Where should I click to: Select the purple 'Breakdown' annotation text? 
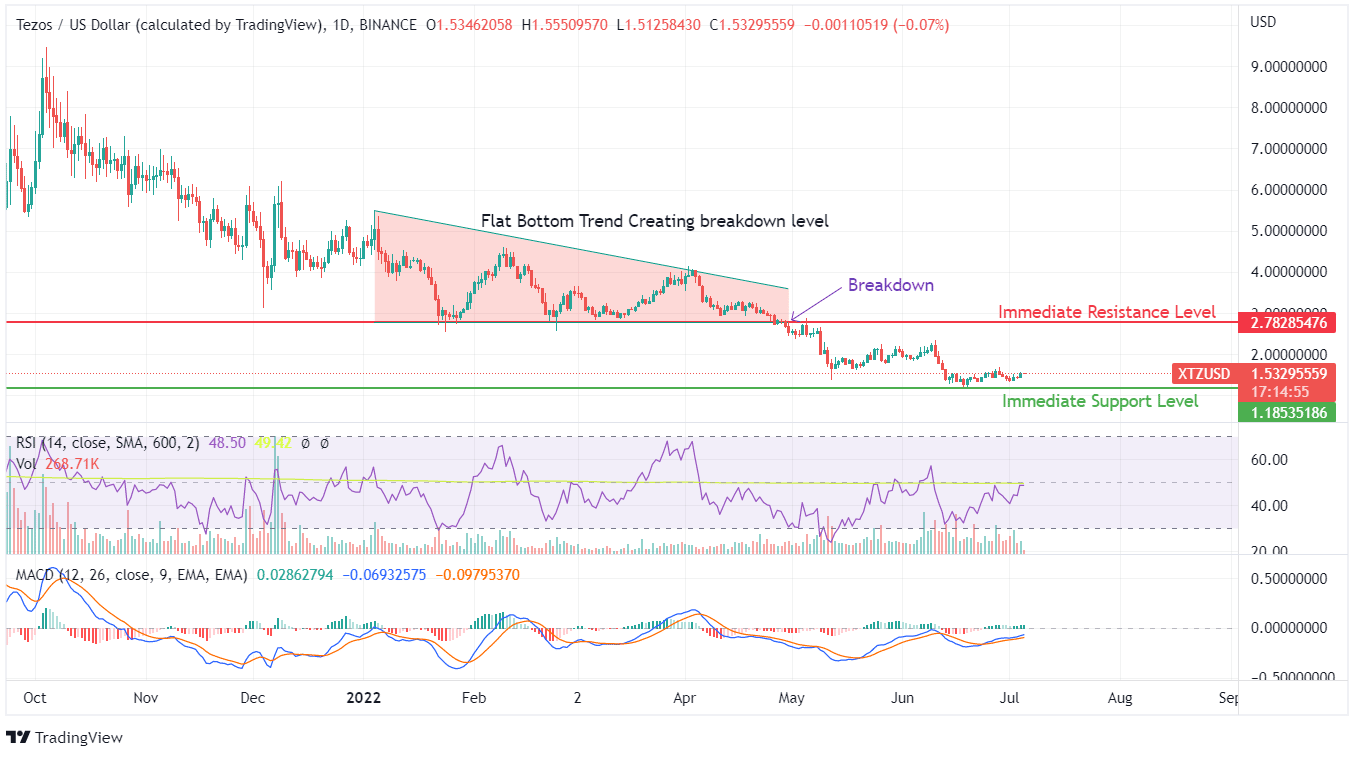891,285
